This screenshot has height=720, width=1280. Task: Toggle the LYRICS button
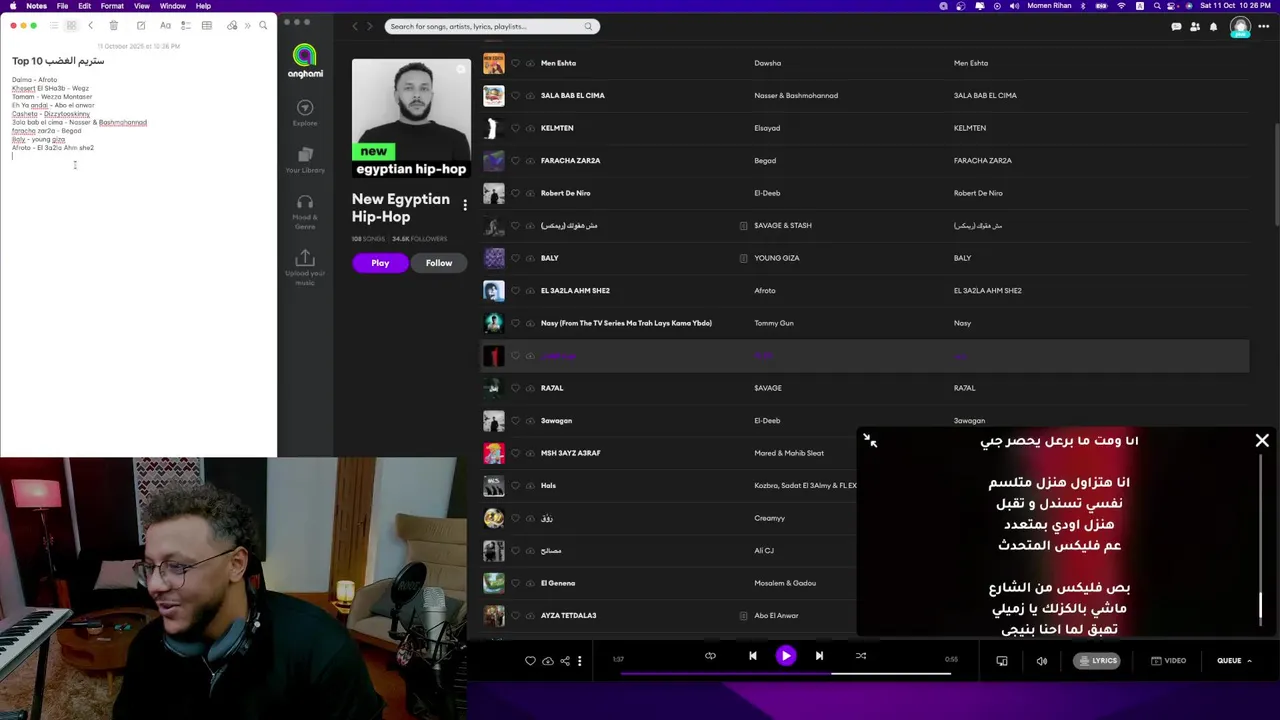coord(1097,661)
